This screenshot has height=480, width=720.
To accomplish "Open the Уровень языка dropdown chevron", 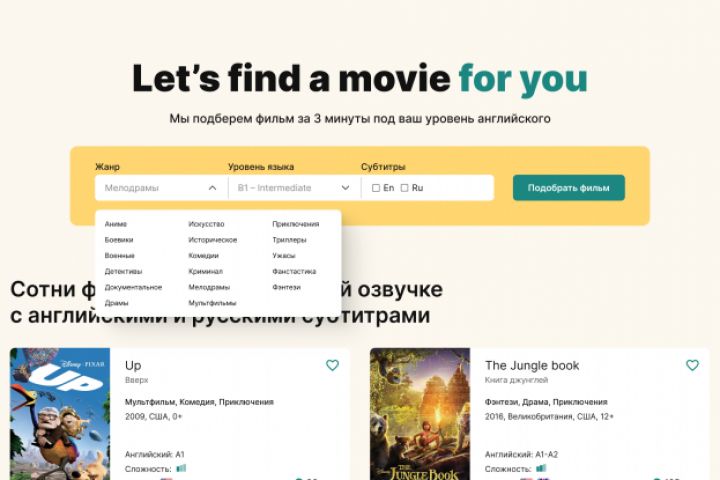I will click(x=345, y=188).
